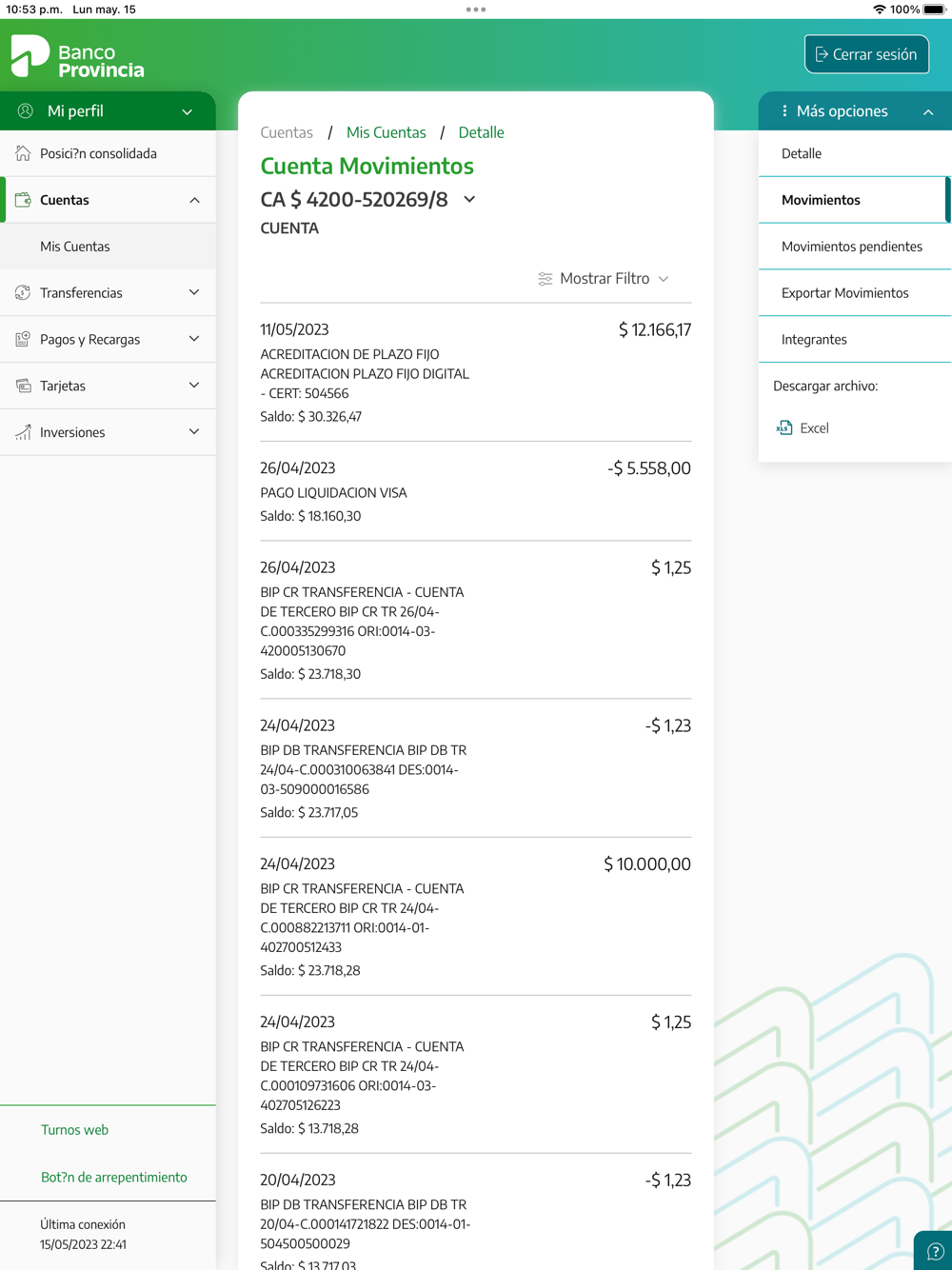This screenshot has height=1270, width=952.
Task: Click the Saldo: $ 23.717,05 line
Action: 309,813
